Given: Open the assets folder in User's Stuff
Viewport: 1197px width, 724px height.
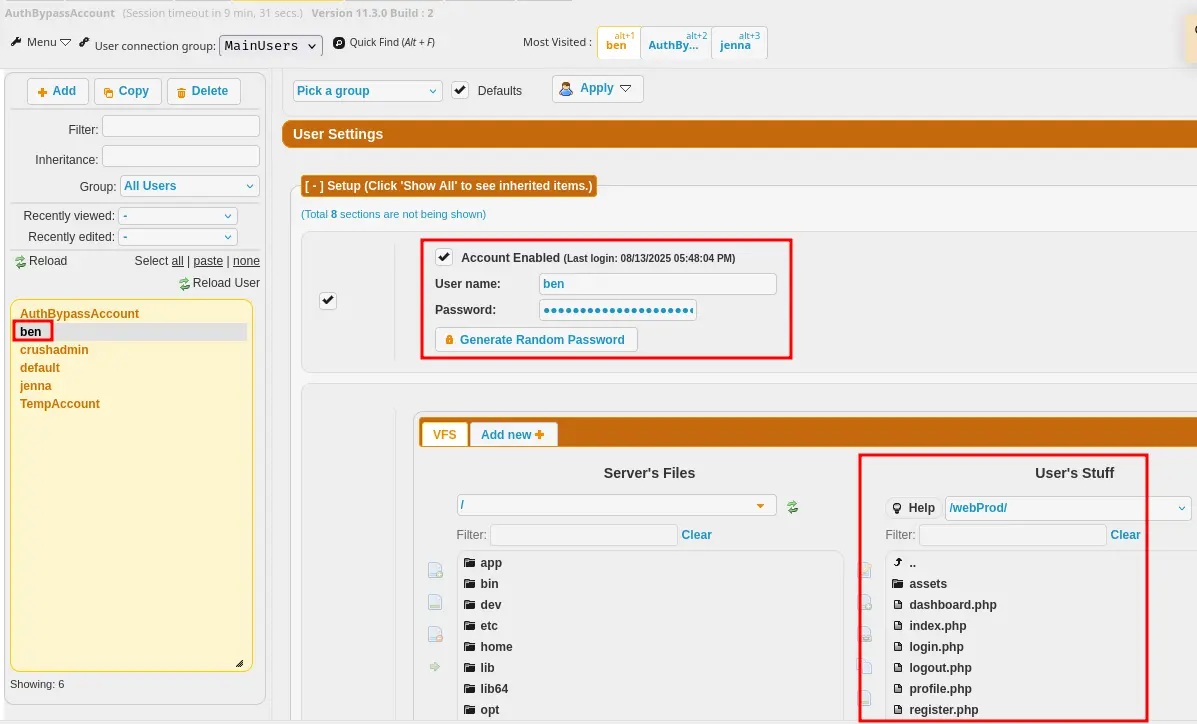Looking at the screenshot, I should click(x=927, y=584).
